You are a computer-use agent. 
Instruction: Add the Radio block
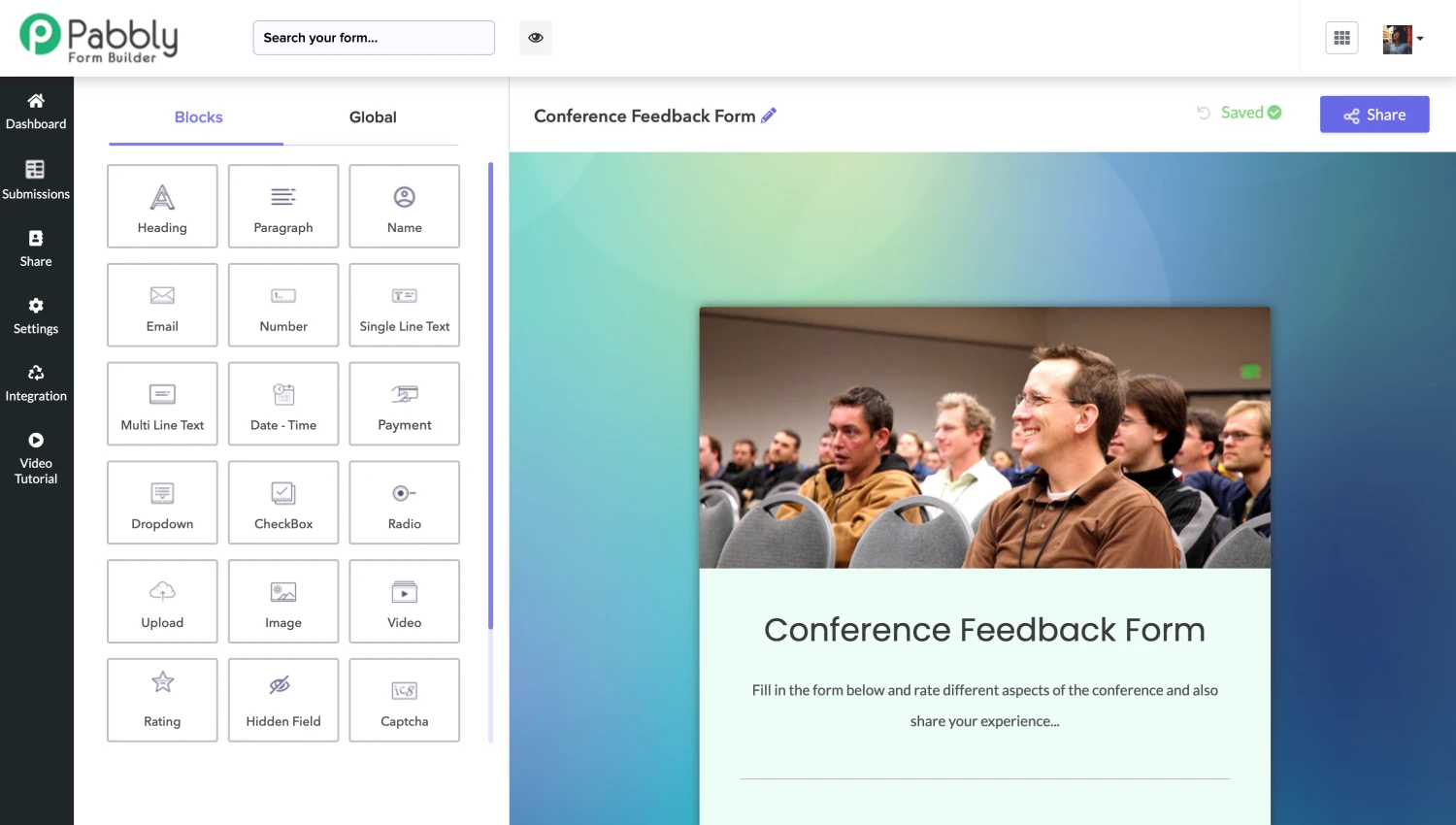point(404,503)
